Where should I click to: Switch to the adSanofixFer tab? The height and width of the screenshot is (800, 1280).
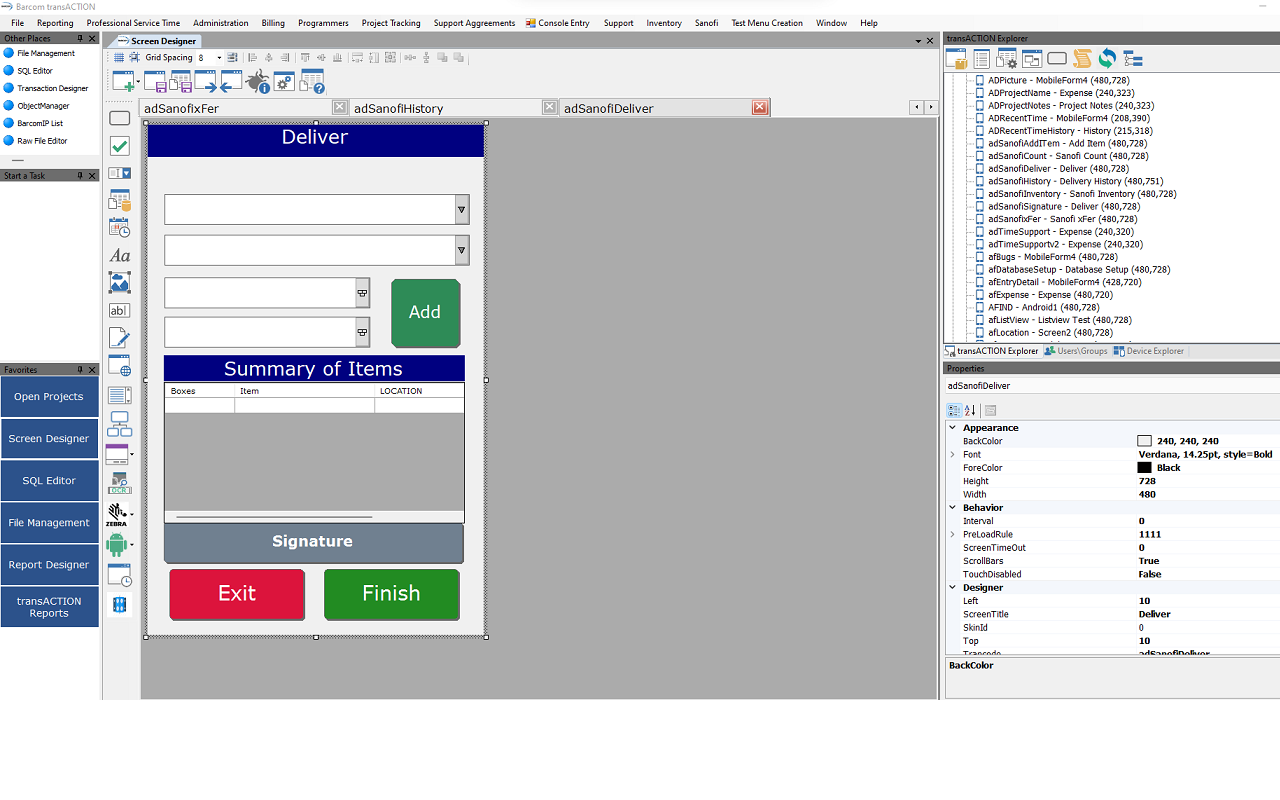(x=181, y=108)
